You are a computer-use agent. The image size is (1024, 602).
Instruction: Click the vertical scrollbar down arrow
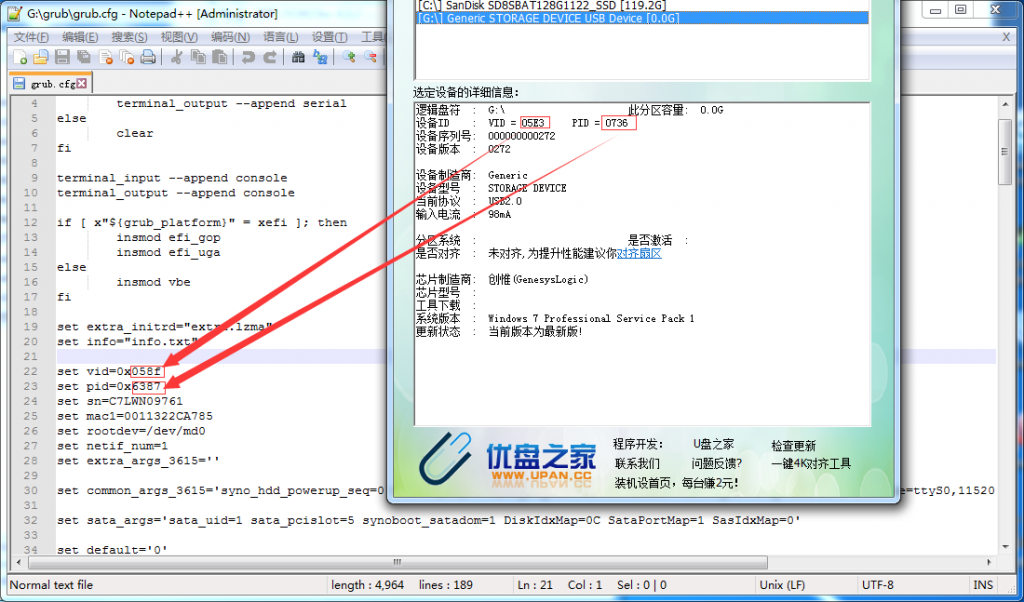click(1005, 547)
